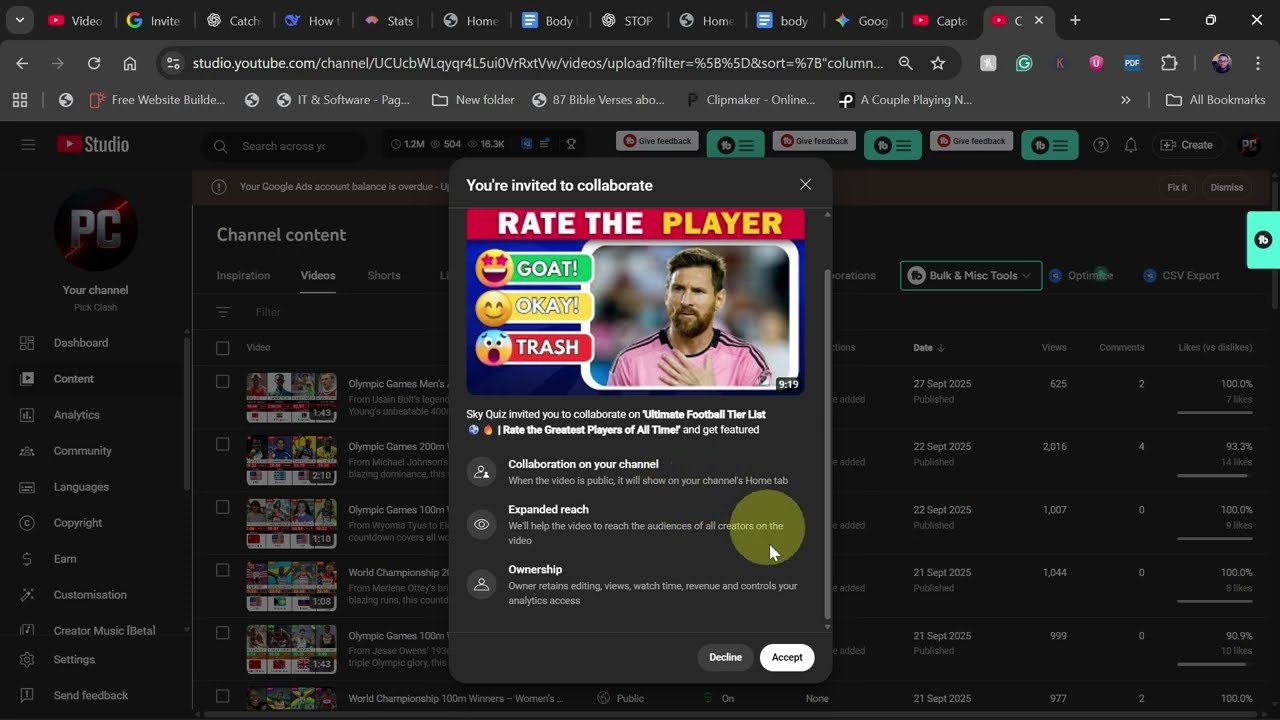The image size is (1280, 720).
Task: Click the Create button
Action: tap(1187, 145)
